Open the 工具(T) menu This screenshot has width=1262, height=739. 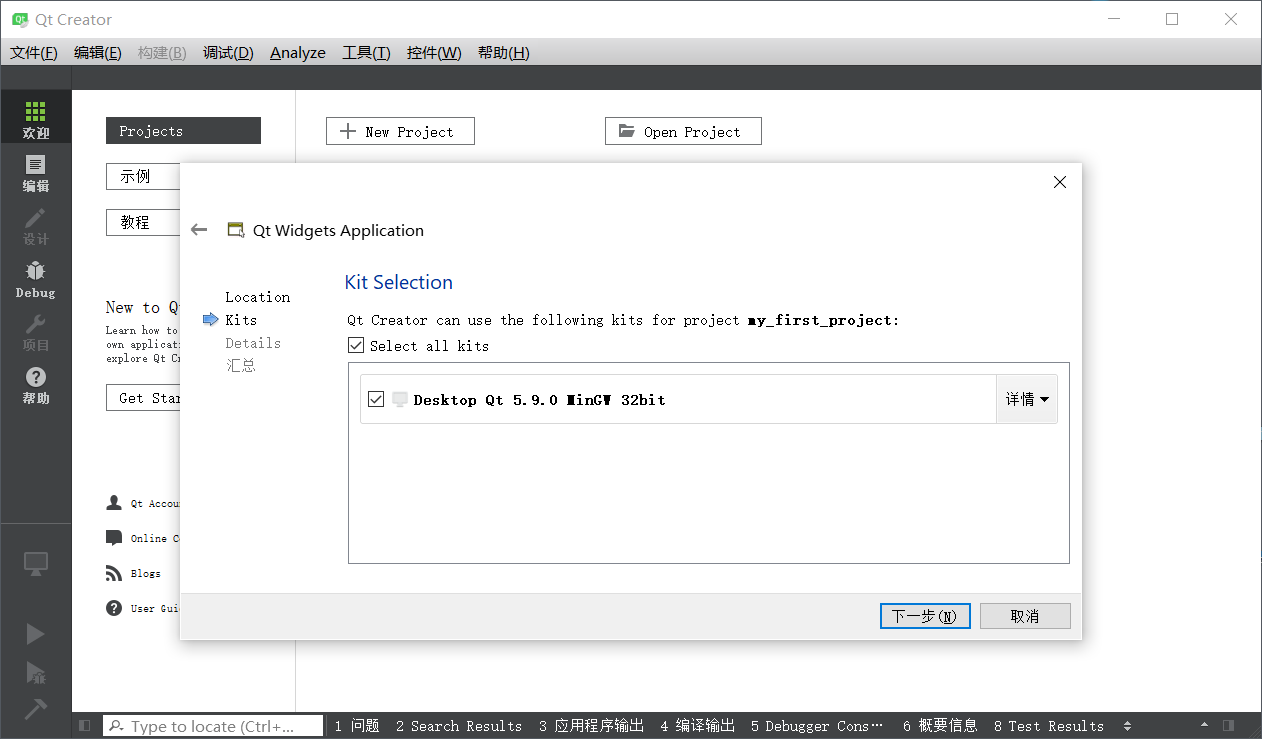tap(365, 53)
